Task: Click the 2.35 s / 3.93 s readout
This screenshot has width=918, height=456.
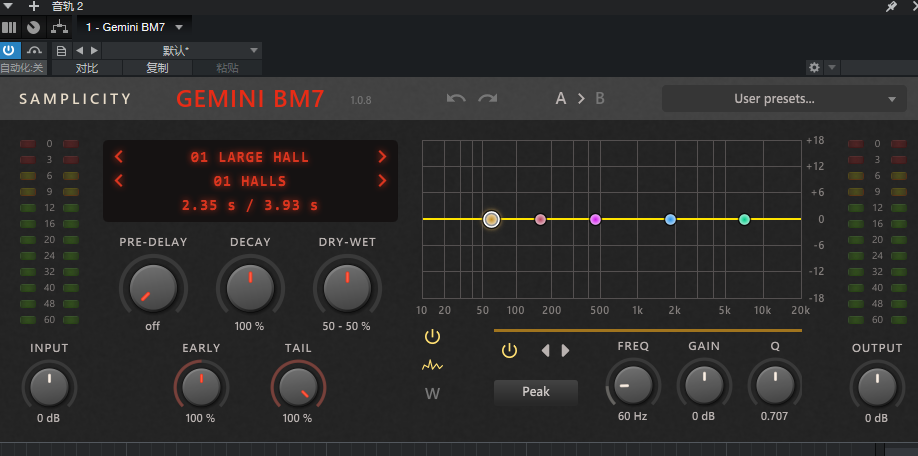Action: 250,205
